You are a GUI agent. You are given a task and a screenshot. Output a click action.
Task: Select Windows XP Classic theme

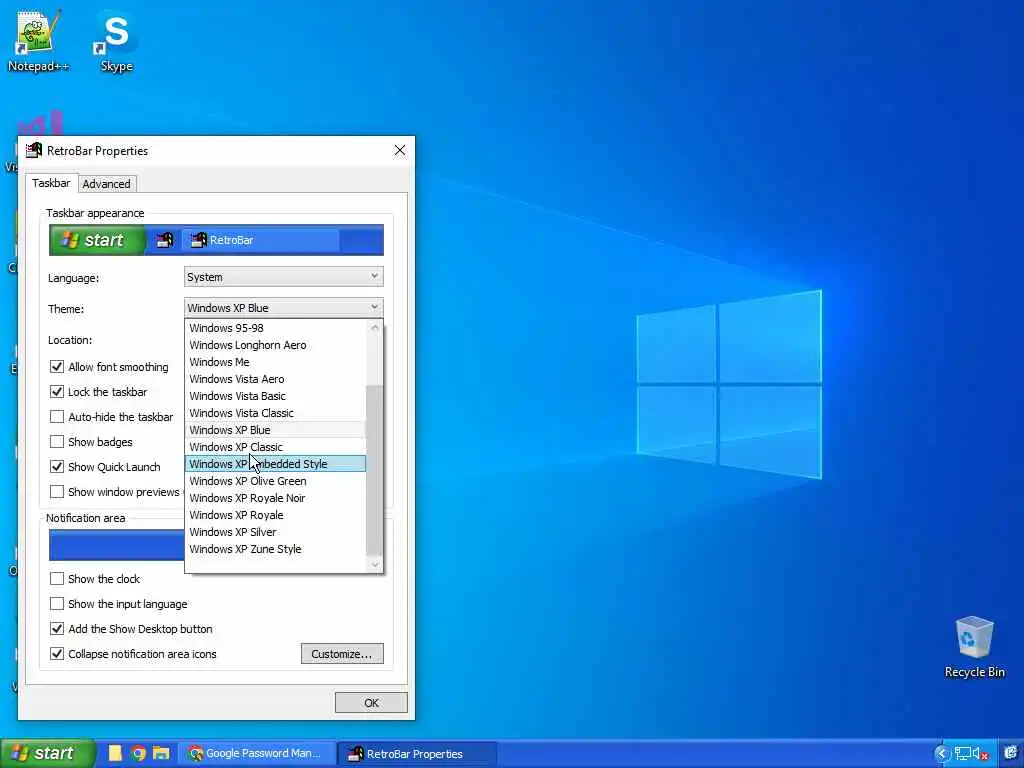(x=275, y=447)
